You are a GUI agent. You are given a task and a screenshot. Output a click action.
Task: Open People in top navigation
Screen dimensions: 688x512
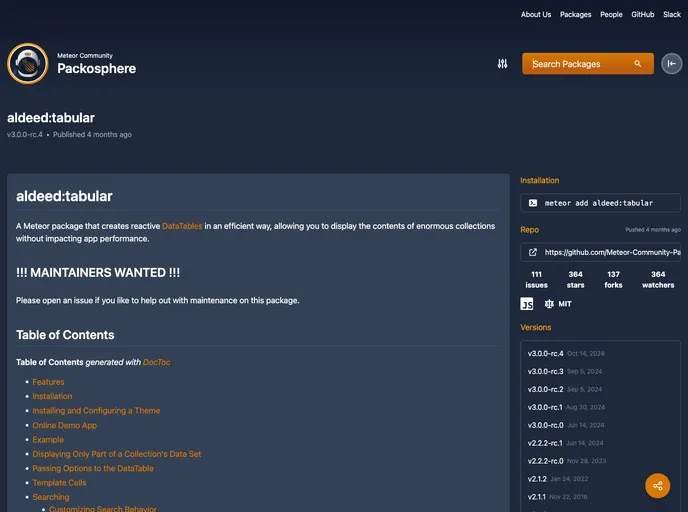point(611,14)
